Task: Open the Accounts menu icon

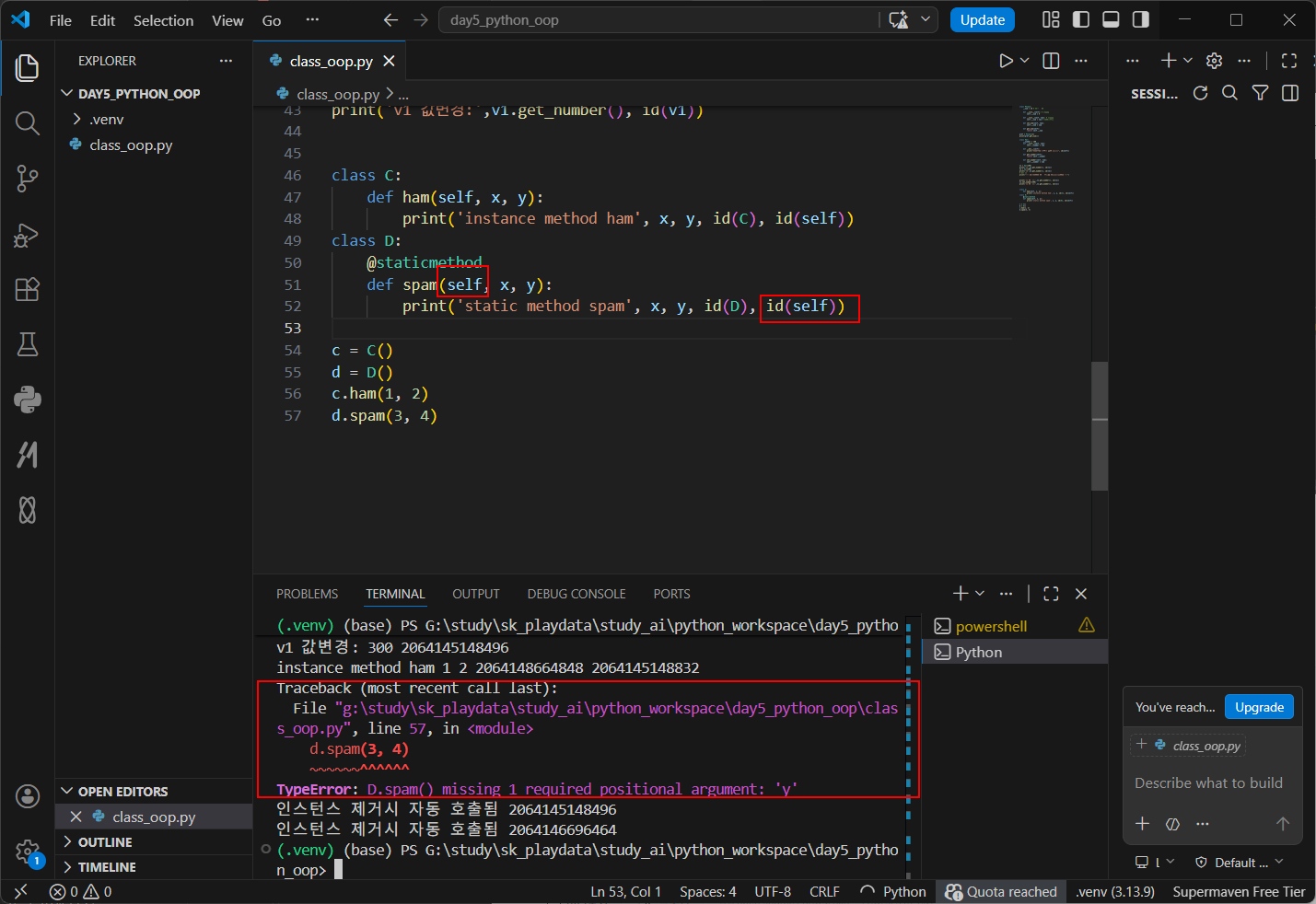Action: [x=28, y=796]
